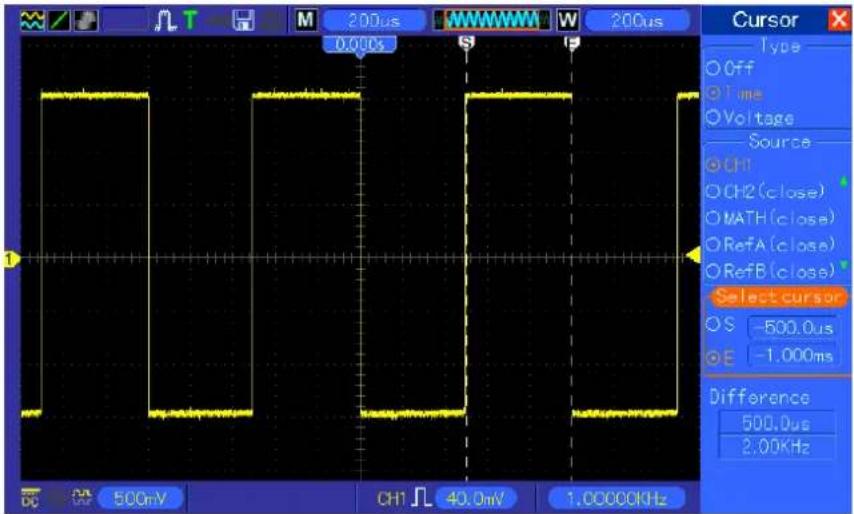The image size is (854, 514).
Task: Click the bandwidth limit icon near 500mV
Action: (82, 497)
